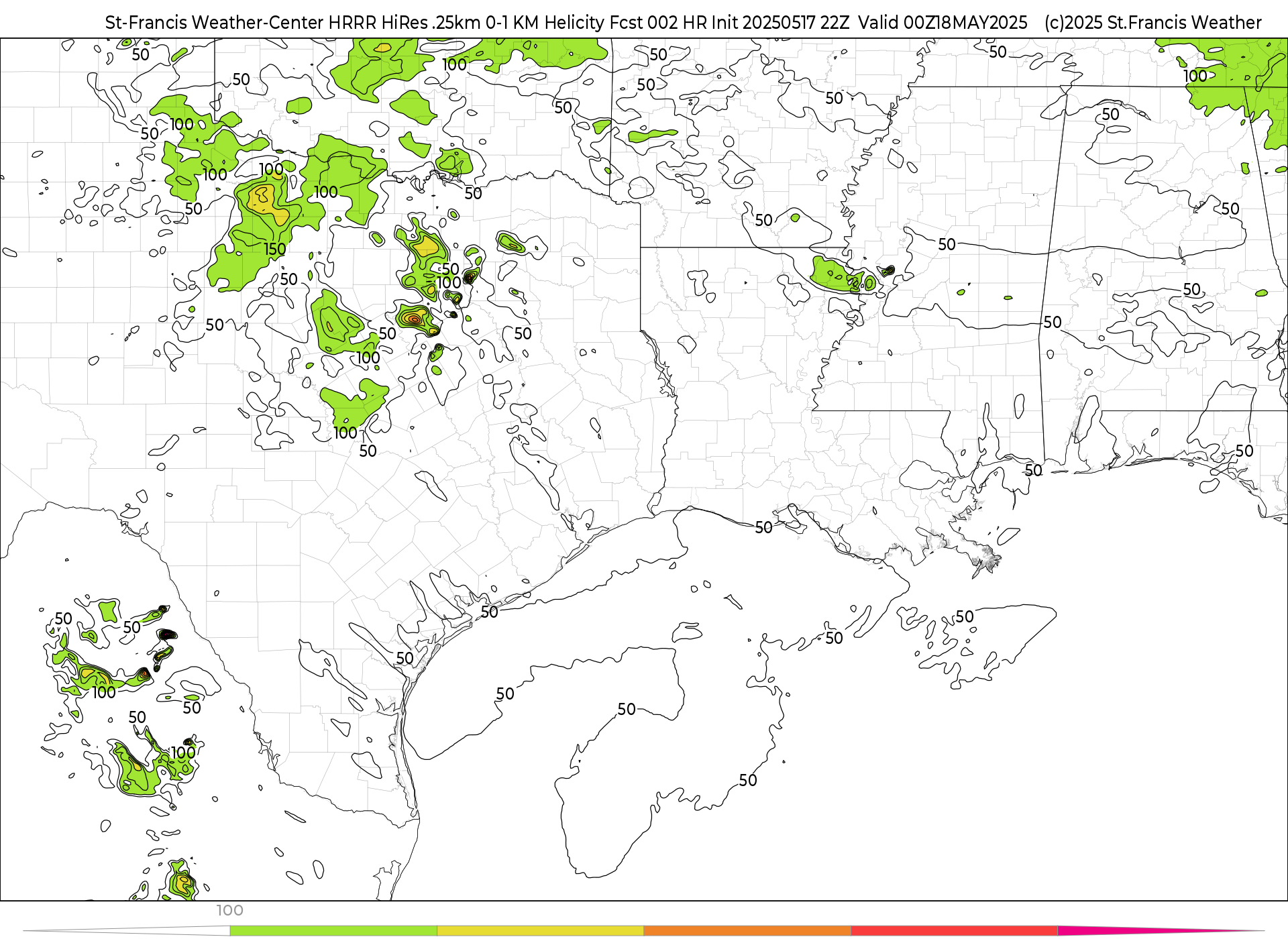Click the '(c)2025 St.Francis Weather' copyright text

[x=1153, y=23]
